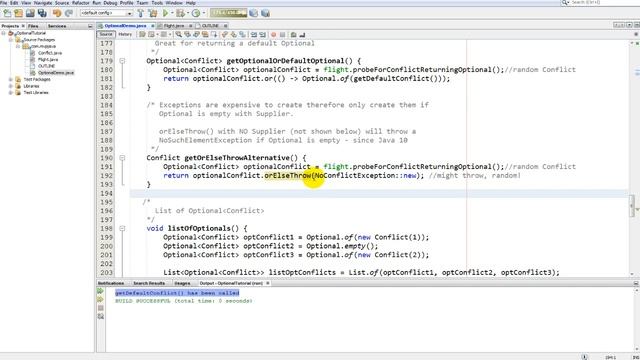Click the New Project toolbar icon
640x360 pixels.
[x=18, y=13]
